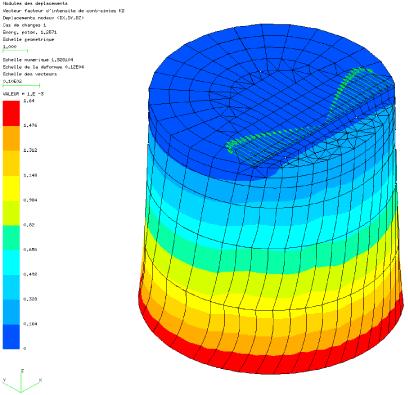Click the 'Deplacements nodaux' text line
Image resolution: width=408 pixels, height=395 pixels.
click(43, 18)
